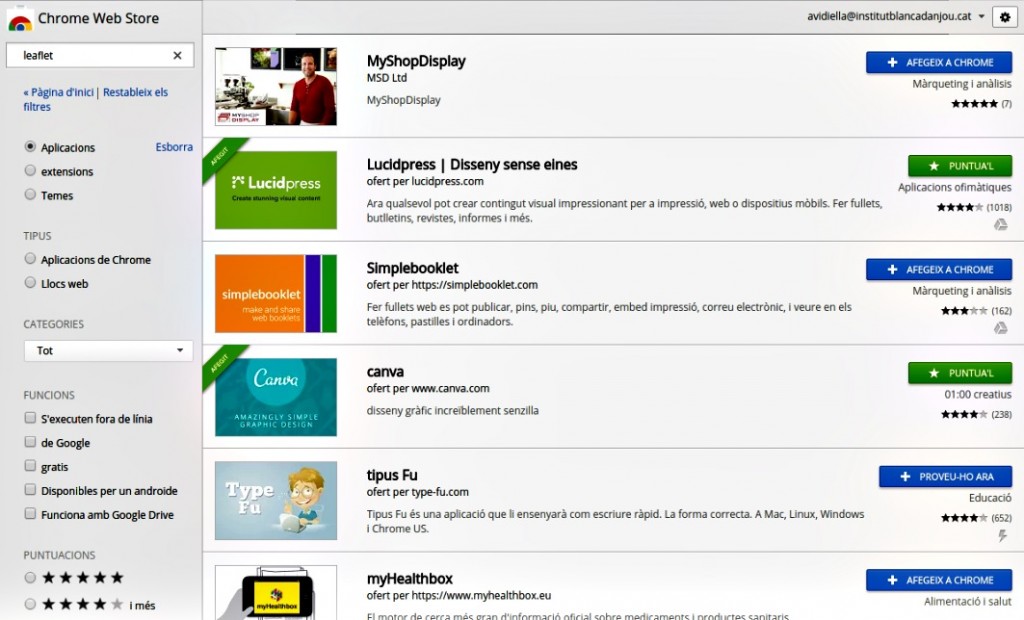
Task: Open the tipus Fu title
Action: pos(392,475)
